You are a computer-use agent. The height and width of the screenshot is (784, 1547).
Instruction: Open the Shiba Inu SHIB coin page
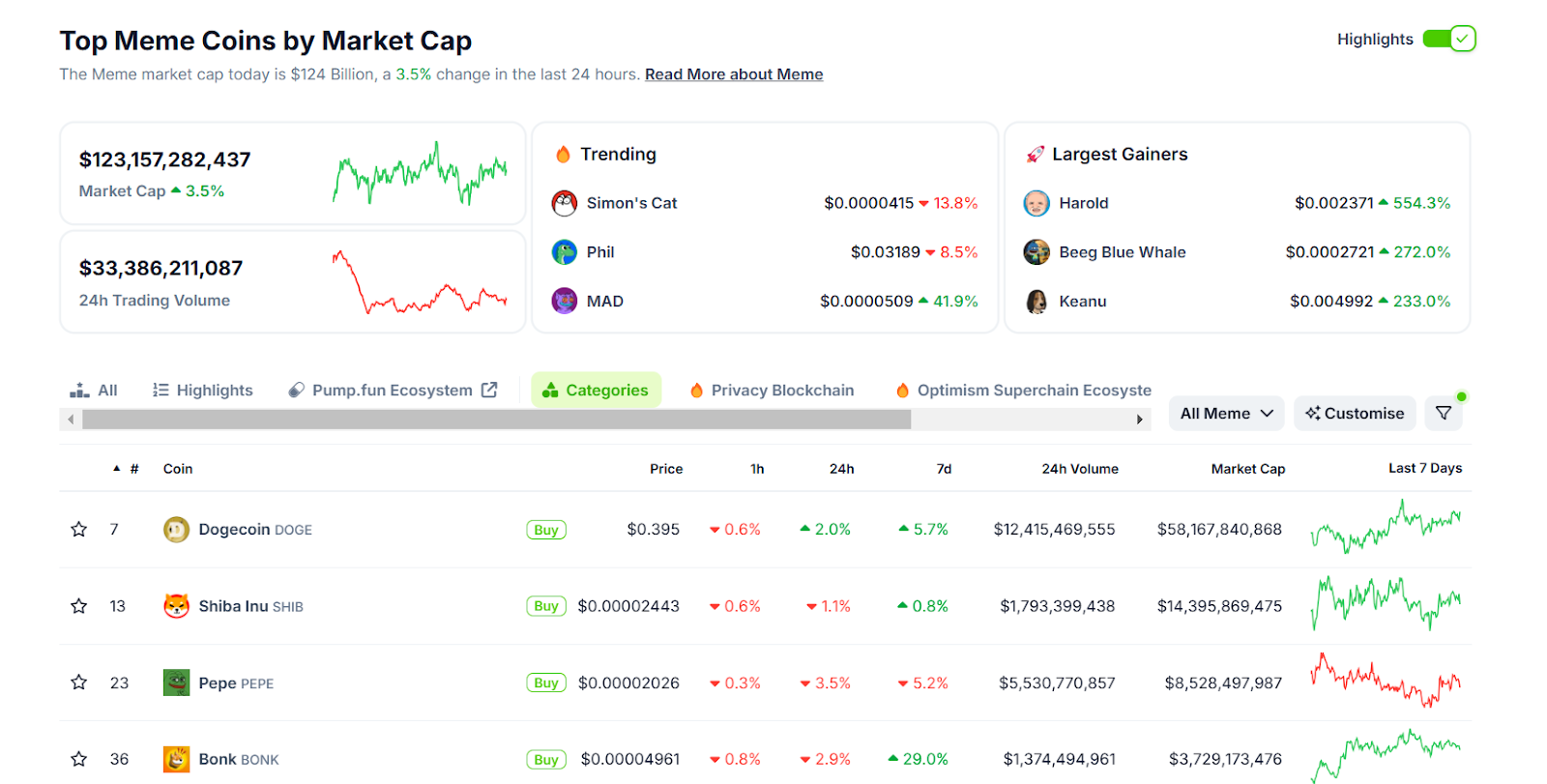point(250,606)
